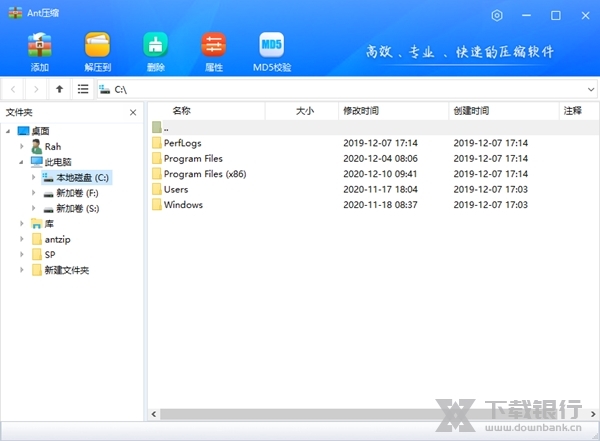This screenshot has height=441, width=600.
Task: Select the Windows folder row
Action: pyautogui.click(x=373, y=205)
